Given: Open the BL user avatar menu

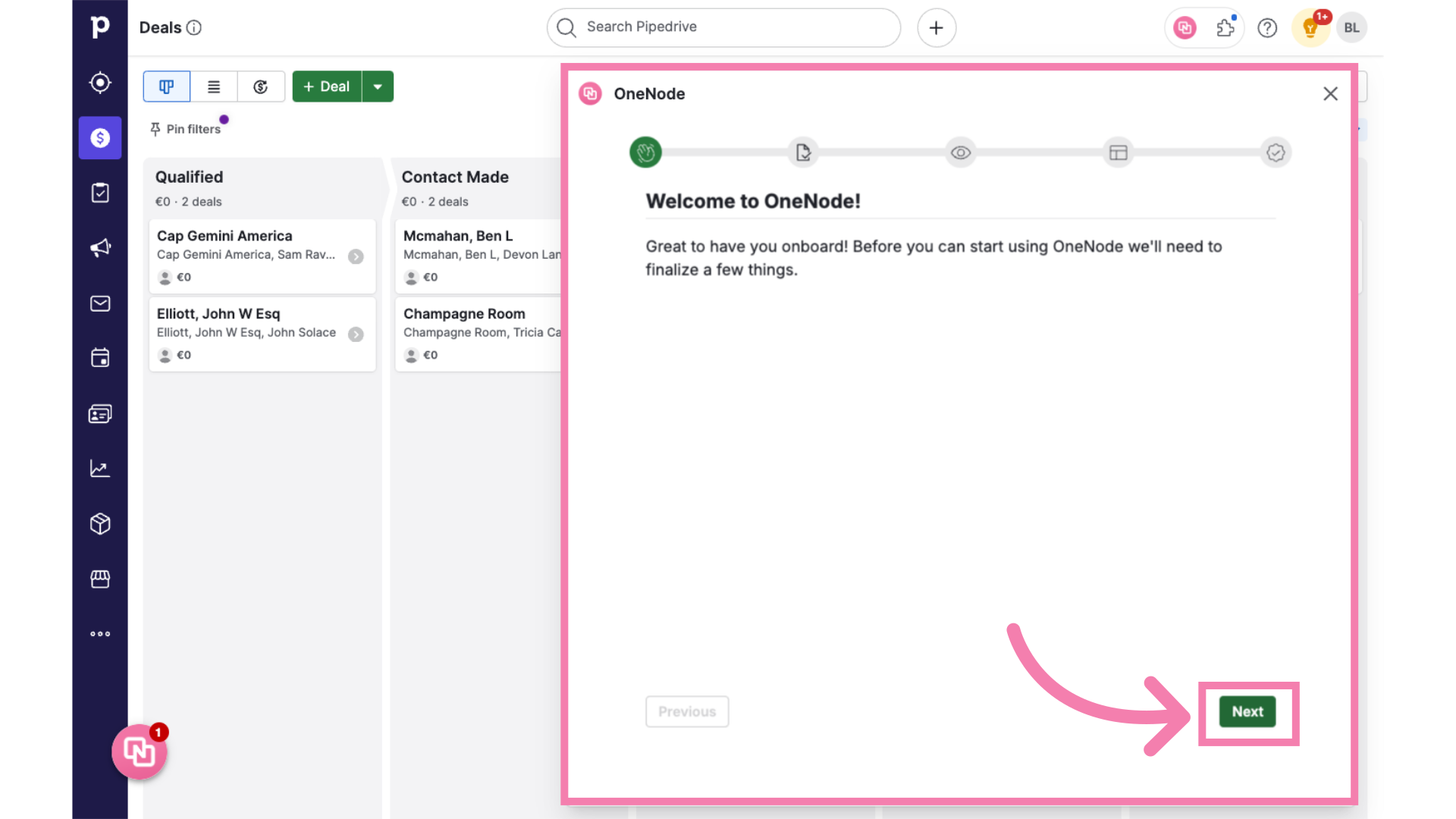Looking at the screenshot, I should point(1351,28).
